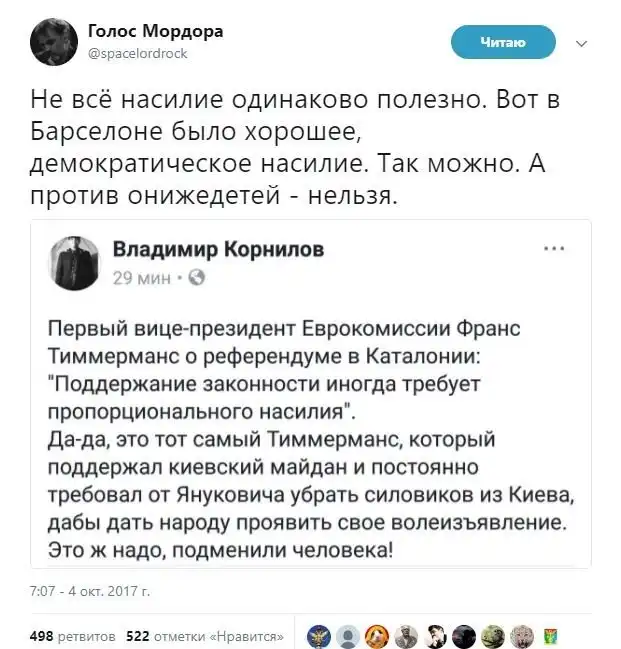
Task: Click the leopard face liker avatar
Action: click(522, 634)
